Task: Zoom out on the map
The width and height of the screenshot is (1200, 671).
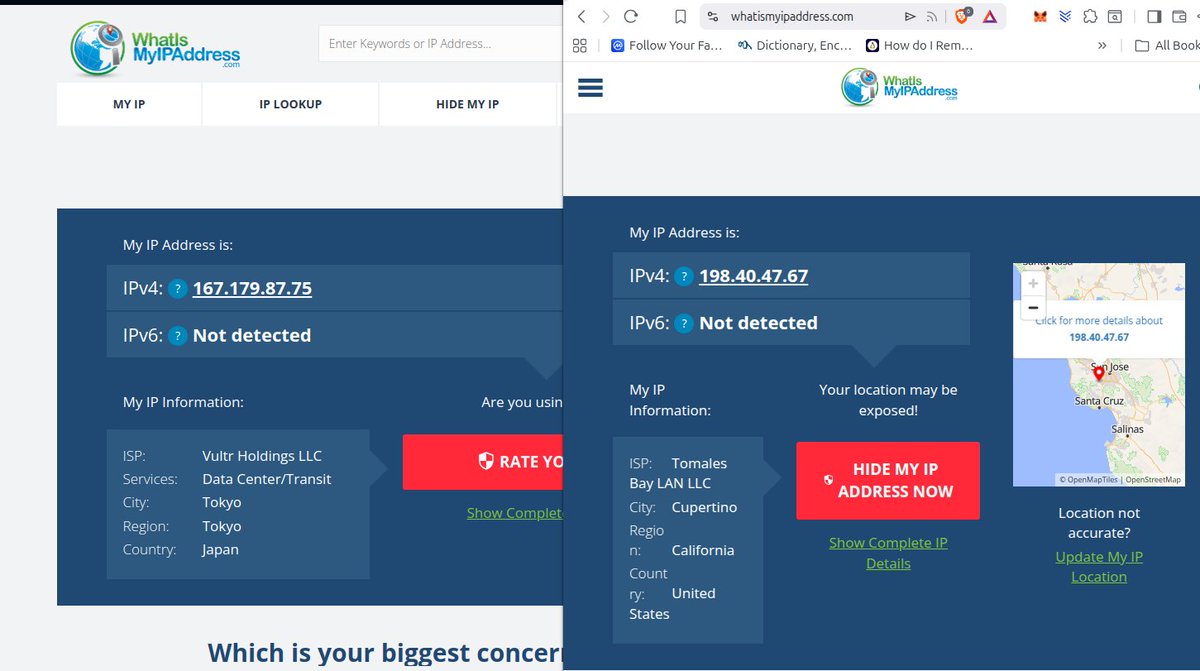Action: 1033,307
